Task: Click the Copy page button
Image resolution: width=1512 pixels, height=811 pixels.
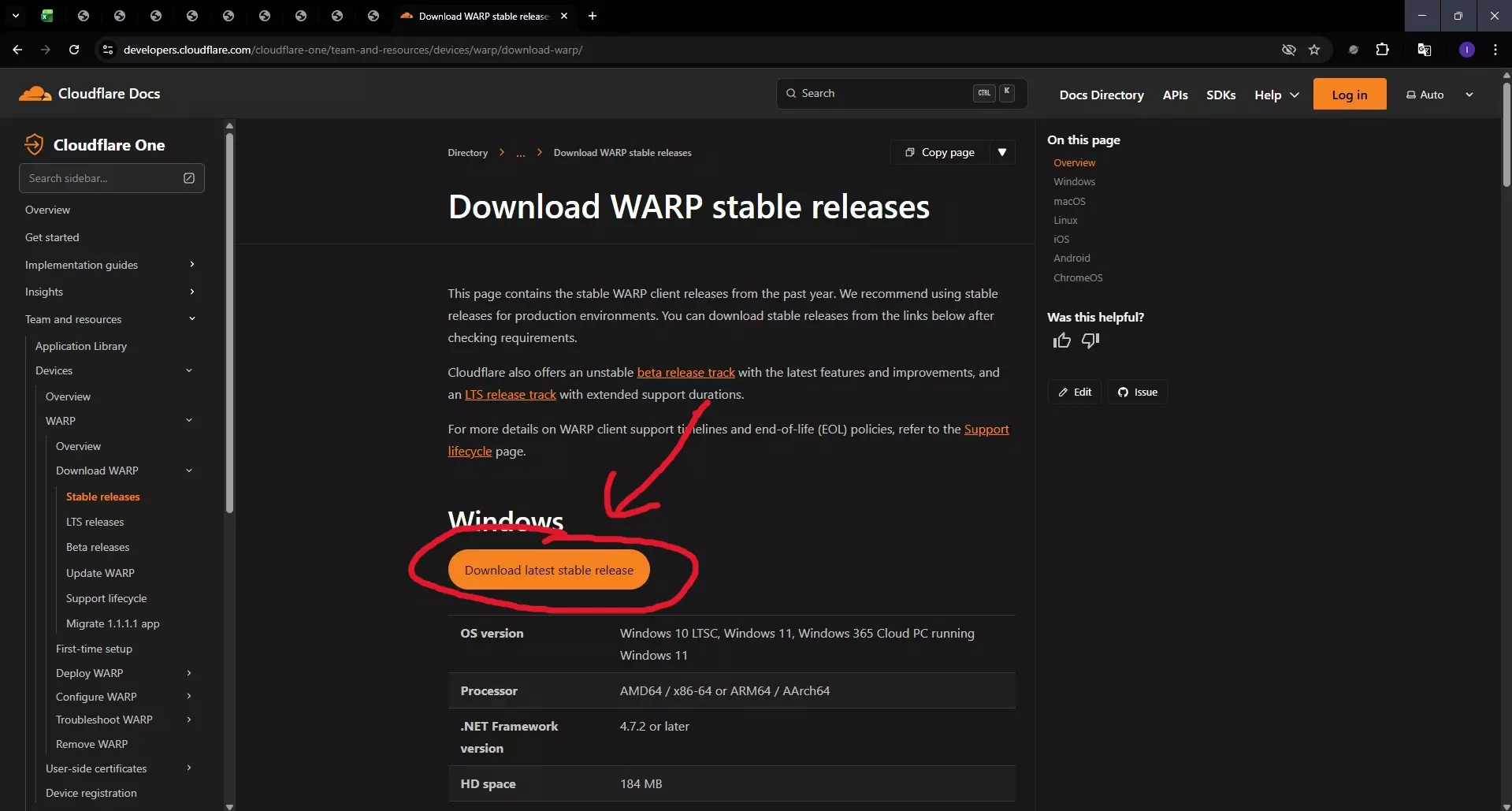Action: (x=940, y=152)
